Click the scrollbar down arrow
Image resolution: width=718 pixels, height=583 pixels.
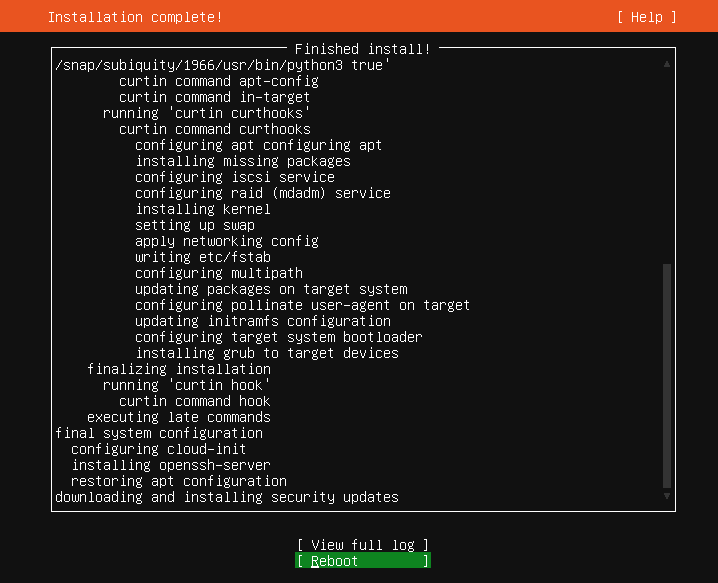pos(666,496)
